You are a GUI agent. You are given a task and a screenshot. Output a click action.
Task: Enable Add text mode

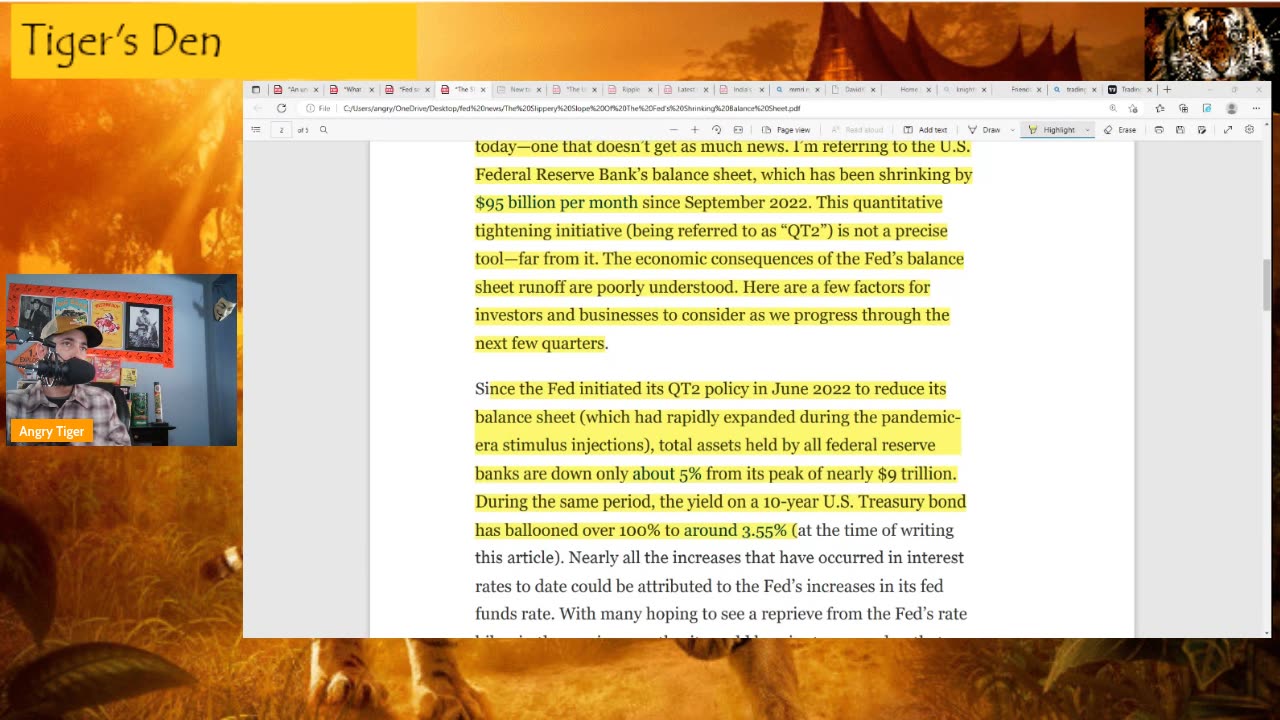point(925,130)
